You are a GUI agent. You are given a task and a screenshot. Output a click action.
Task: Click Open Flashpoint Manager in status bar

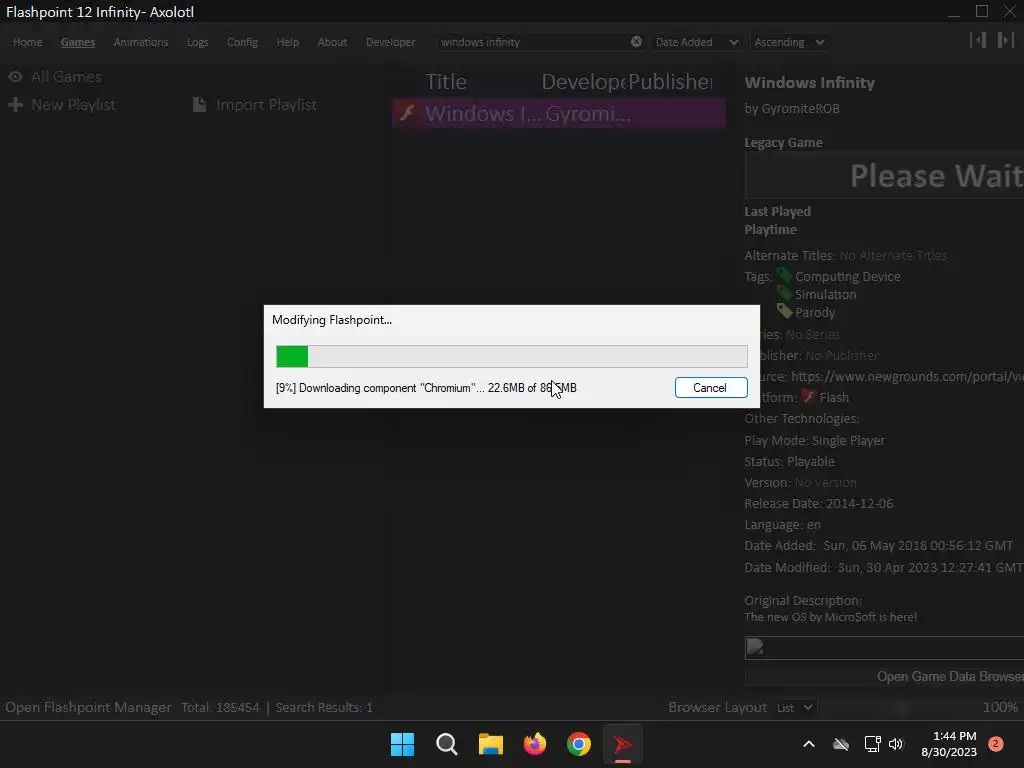(88, 707)
